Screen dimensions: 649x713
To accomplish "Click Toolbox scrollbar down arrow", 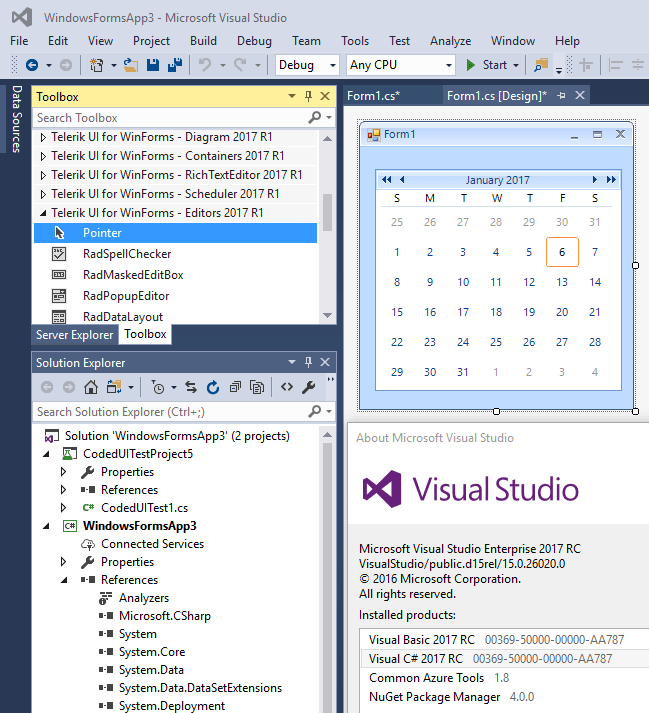I will coord(327,315).
